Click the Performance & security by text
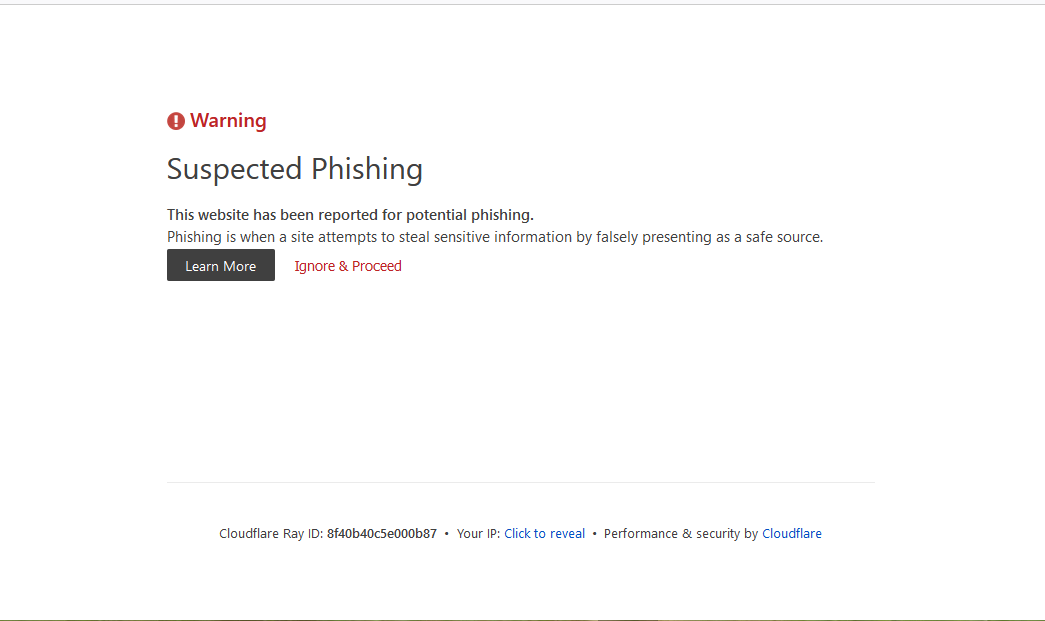The width and height of the screenshot is (1045, 621). (680, 534)
